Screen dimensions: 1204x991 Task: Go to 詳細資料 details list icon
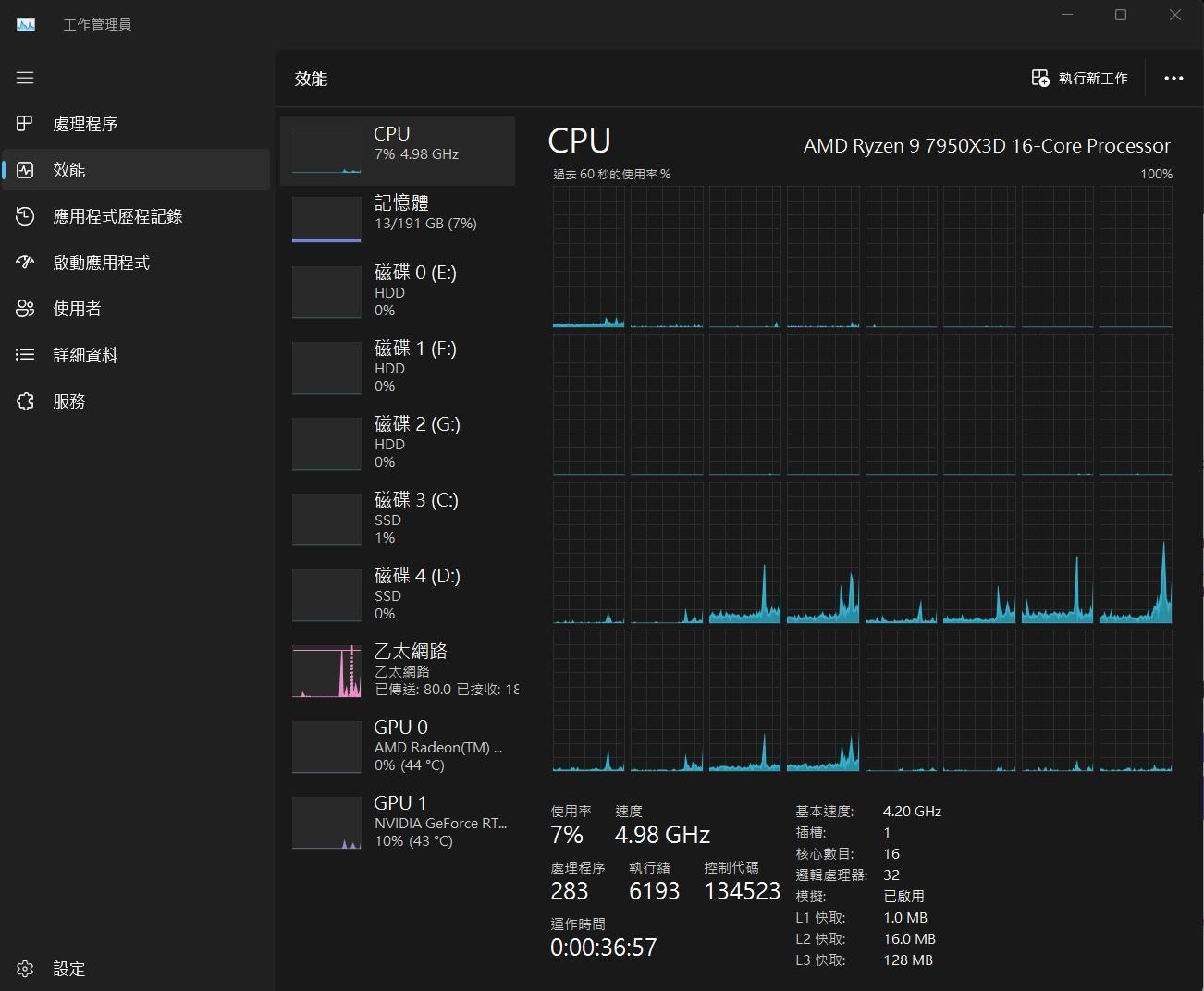pyautogui.click(x=25, y=355)
